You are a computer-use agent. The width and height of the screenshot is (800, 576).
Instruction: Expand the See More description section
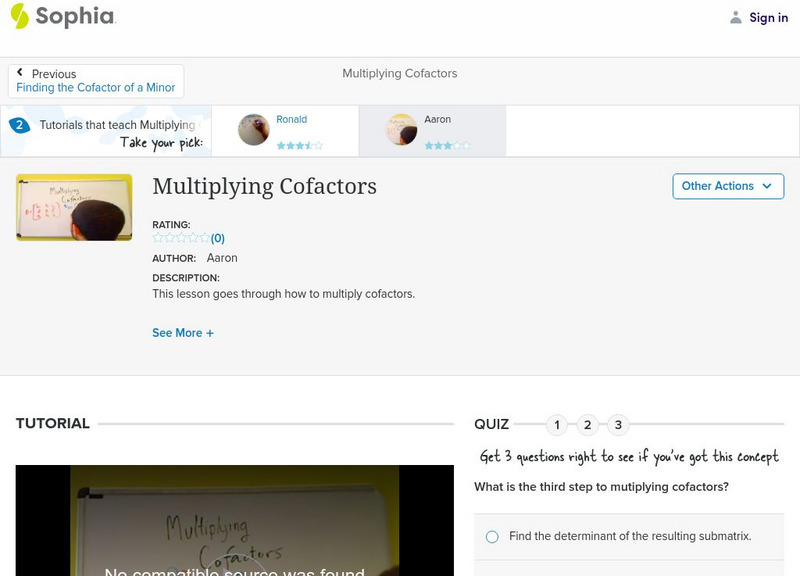(x=184, y=332)
